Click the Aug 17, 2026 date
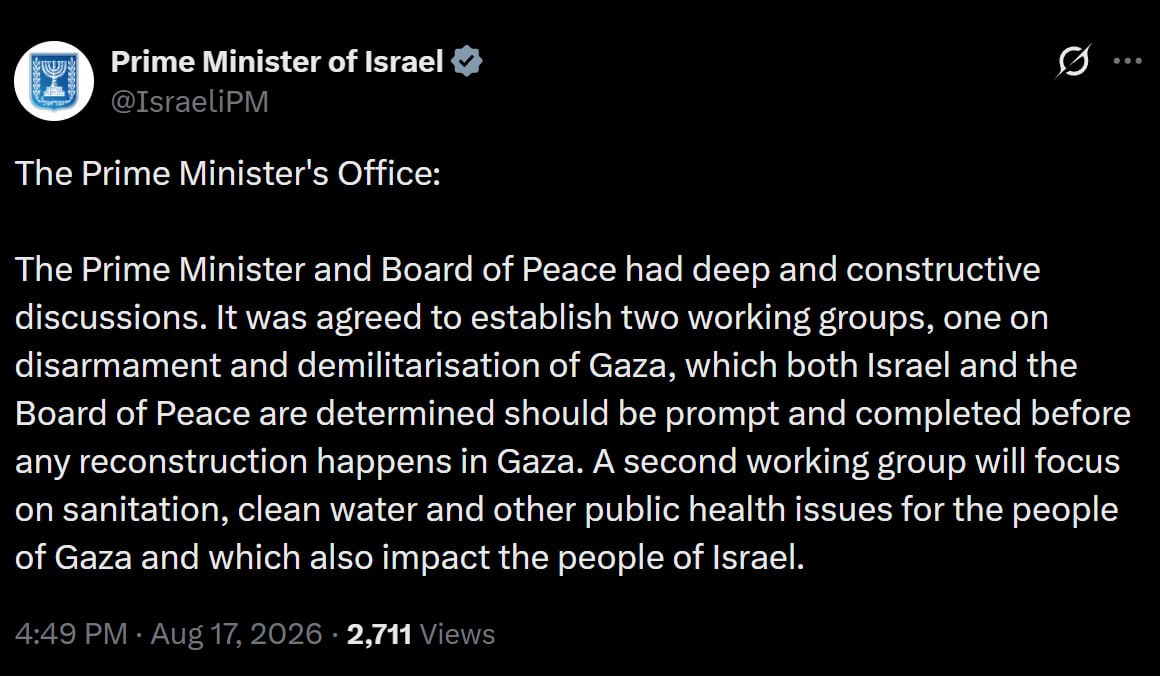The image size is (1160, 676). 237,635
